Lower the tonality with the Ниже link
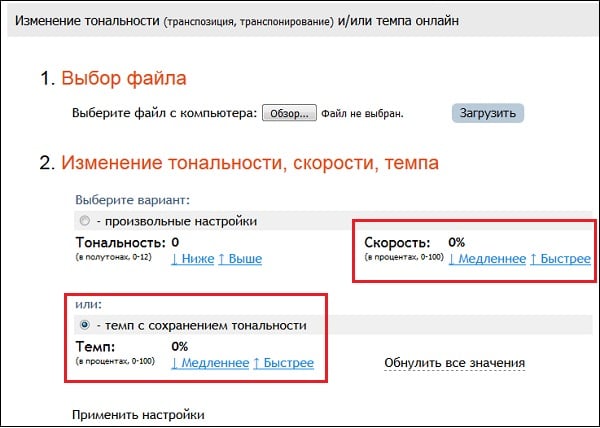The image size is (600, 428). tap(193, 259)
